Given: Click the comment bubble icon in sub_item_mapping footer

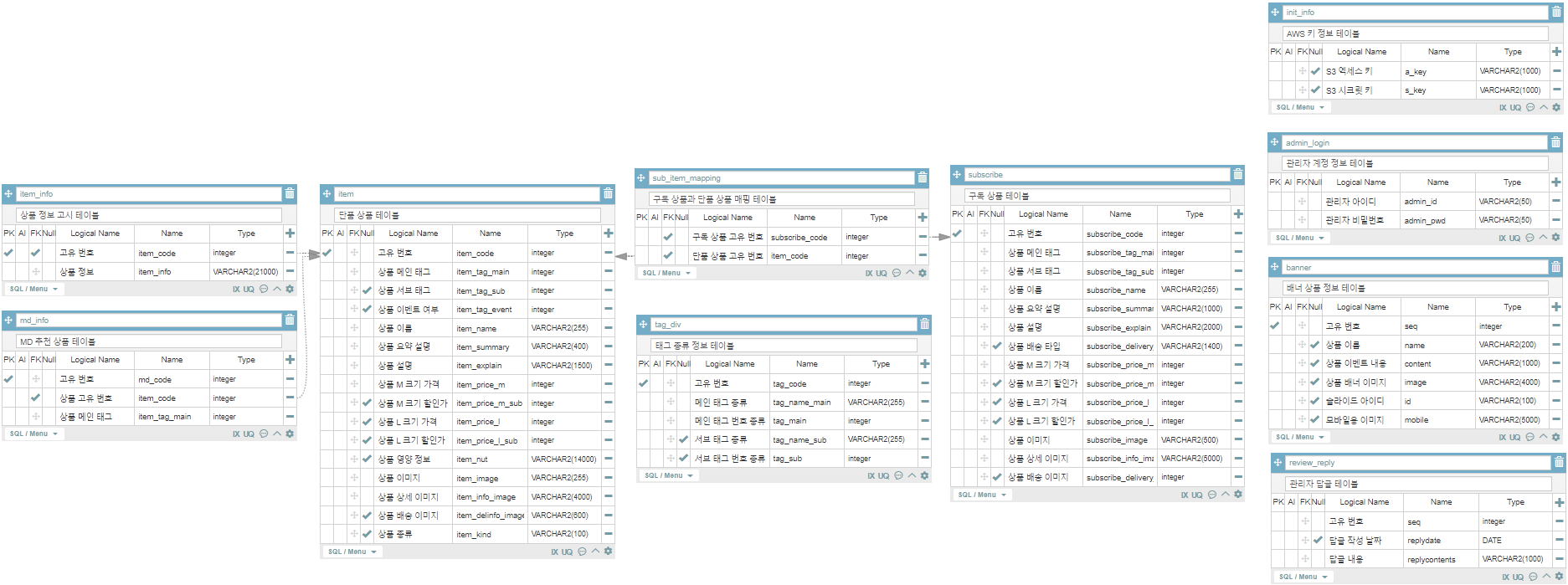Looking at the screenshot, I should [x=897, y=273].
